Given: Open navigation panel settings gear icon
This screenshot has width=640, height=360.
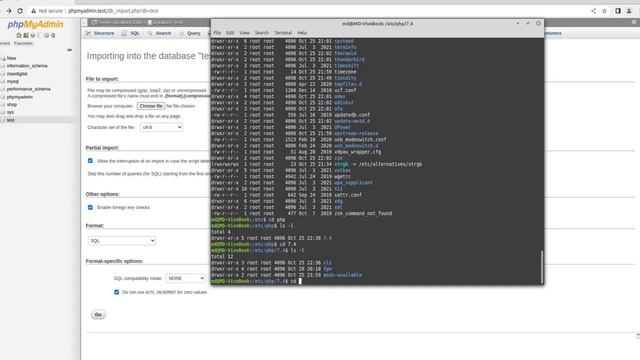Looking at the screenshot, I should pos(46,36).
